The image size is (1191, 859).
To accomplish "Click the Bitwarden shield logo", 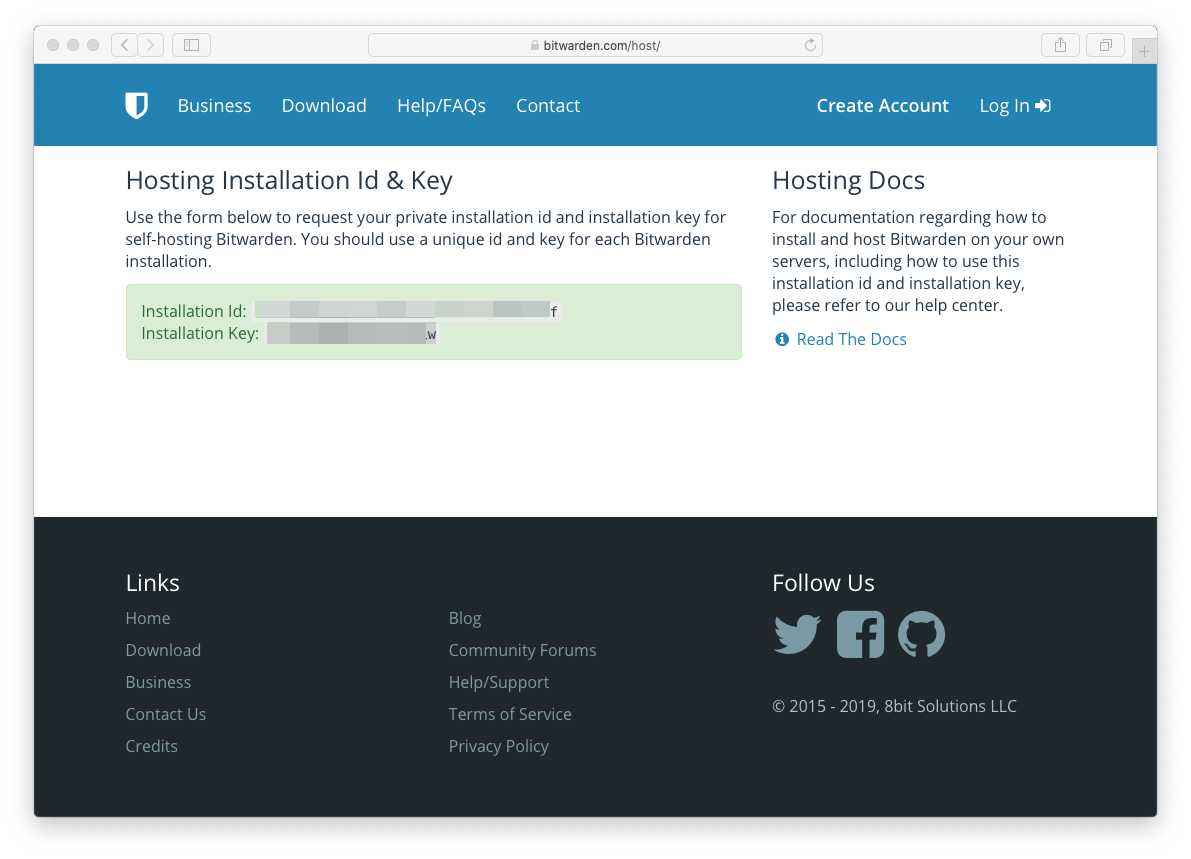I will point(137,106).
